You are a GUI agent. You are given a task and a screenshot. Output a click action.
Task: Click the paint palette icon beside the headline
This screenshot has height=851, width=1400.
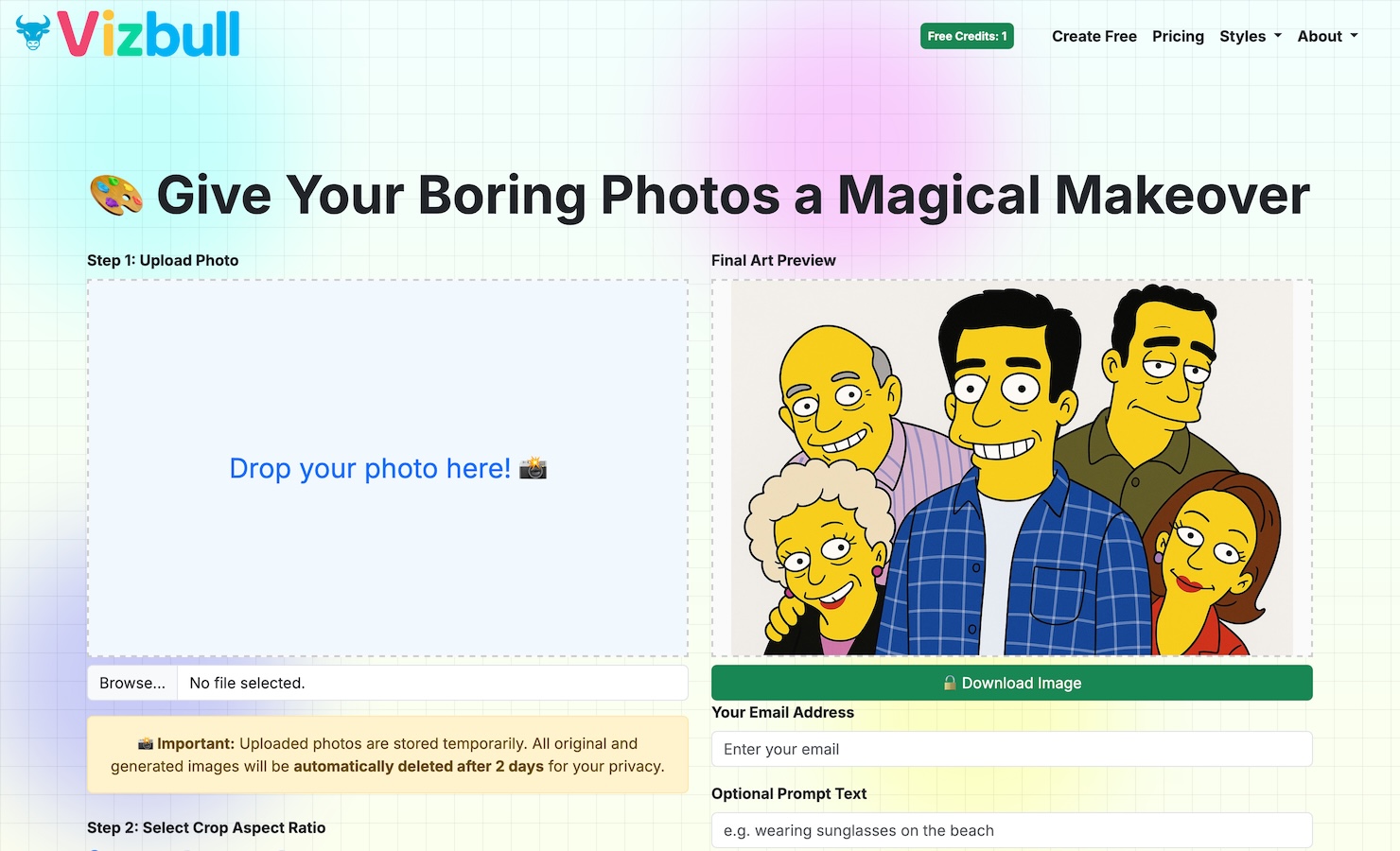116,195
